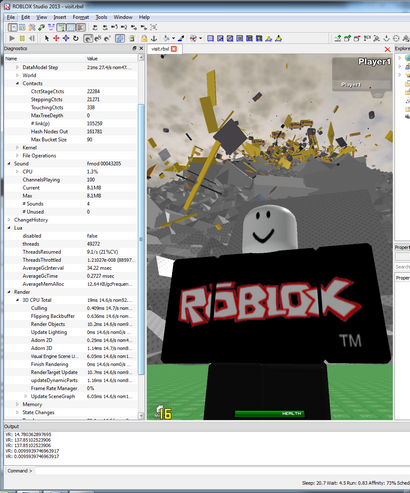Expand the Memory row
Viewport: 410px width, 493px height.
17,404
